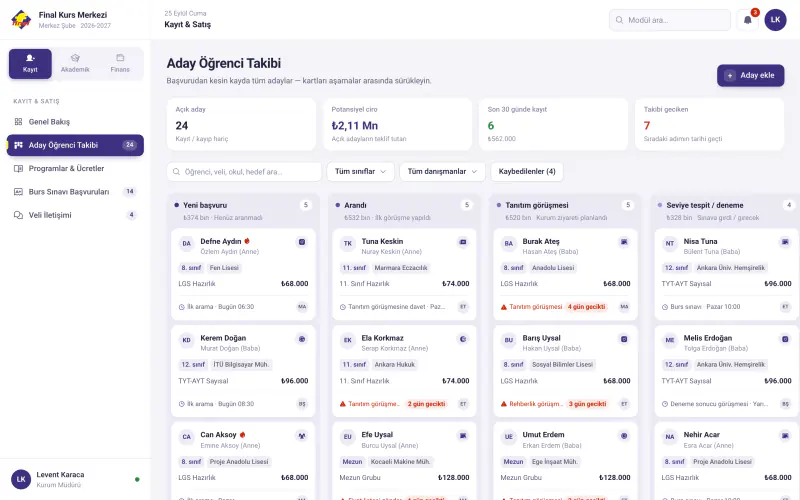The image size is (800, 500).
Task: Click Levent Karaca profile name
Action: click(60, 474)
